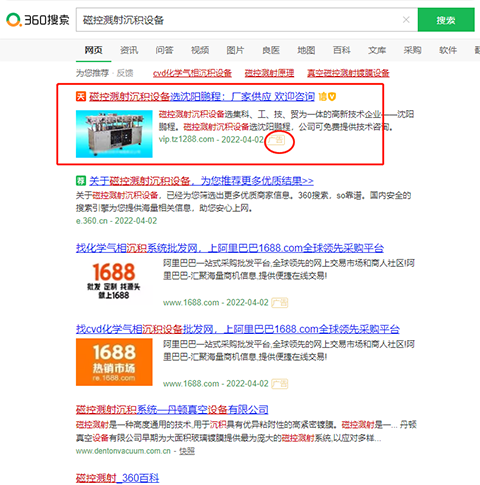Switch to the 资讯 tab
The height and width of the screenshot is (485, 480).
[129, 50]
